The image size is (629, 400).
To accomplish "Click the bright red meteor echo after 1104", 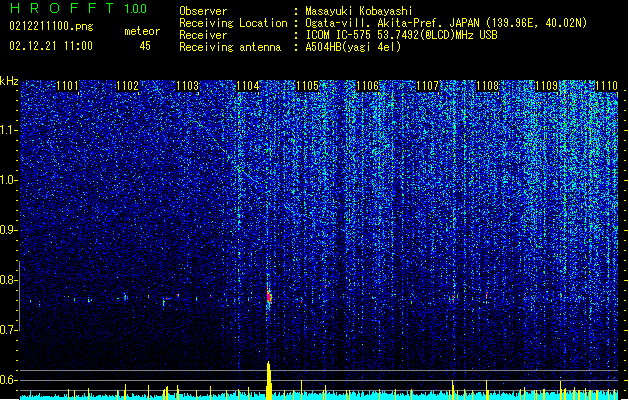I will [x=269, y=296].
